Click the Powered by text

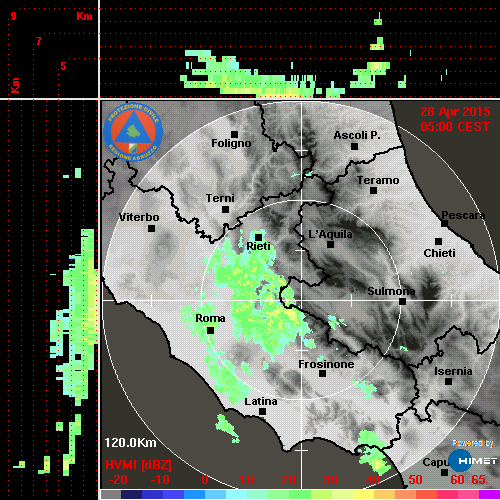pos(473,443)
